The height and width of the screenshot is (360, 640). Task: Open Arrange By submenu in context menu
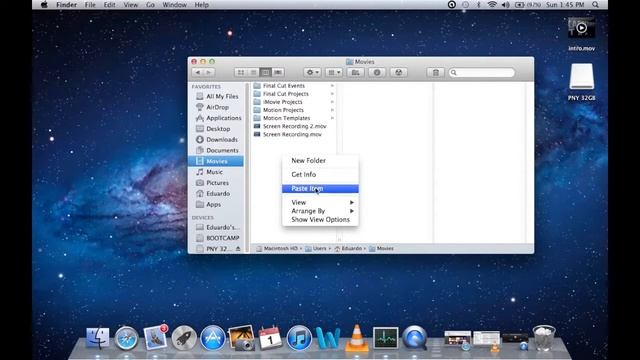[x=320, y=211]
